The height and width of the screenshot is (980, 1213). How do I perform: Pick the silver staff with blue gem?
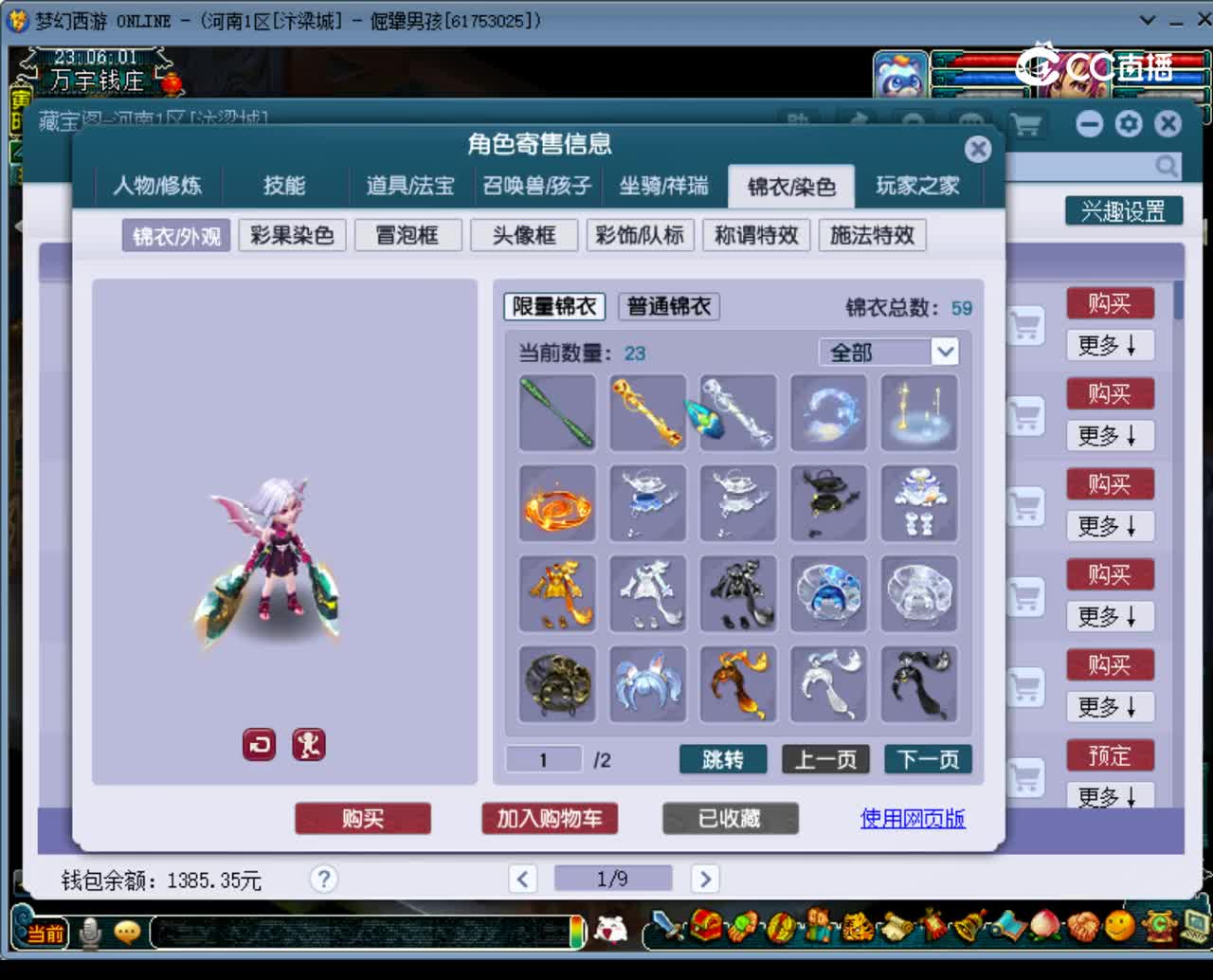pyautogui.click(x=738, y=412)
